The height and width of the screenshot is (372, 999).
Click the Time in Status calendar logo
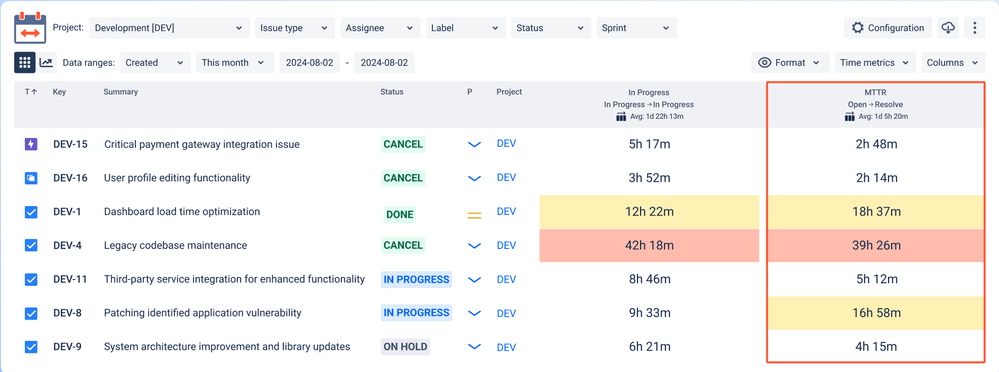pos(31,27)
